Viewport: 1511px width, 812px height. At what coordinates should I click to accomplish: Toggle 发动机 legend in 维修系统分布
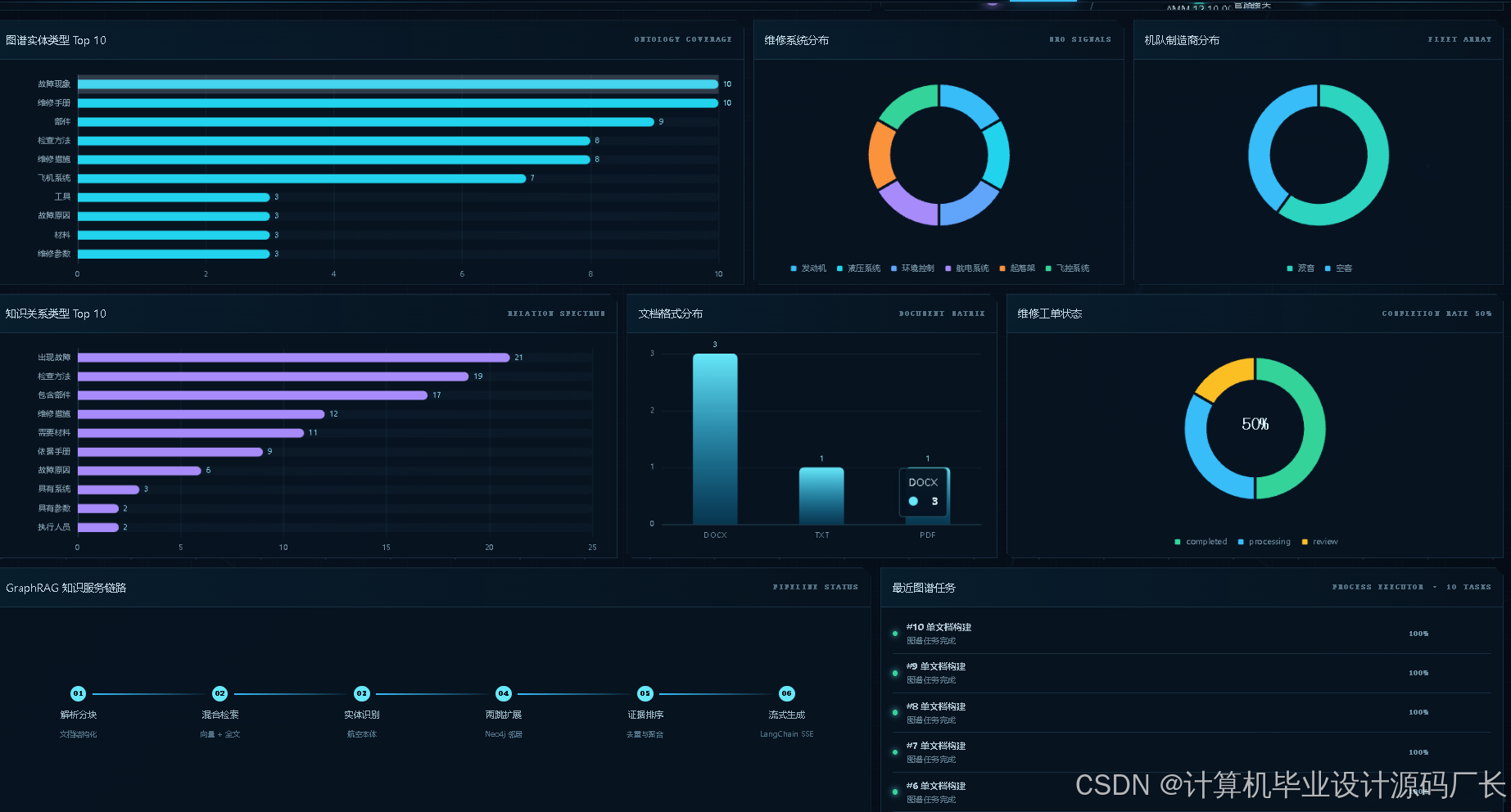pyautogui.click(x=808, y=268)
